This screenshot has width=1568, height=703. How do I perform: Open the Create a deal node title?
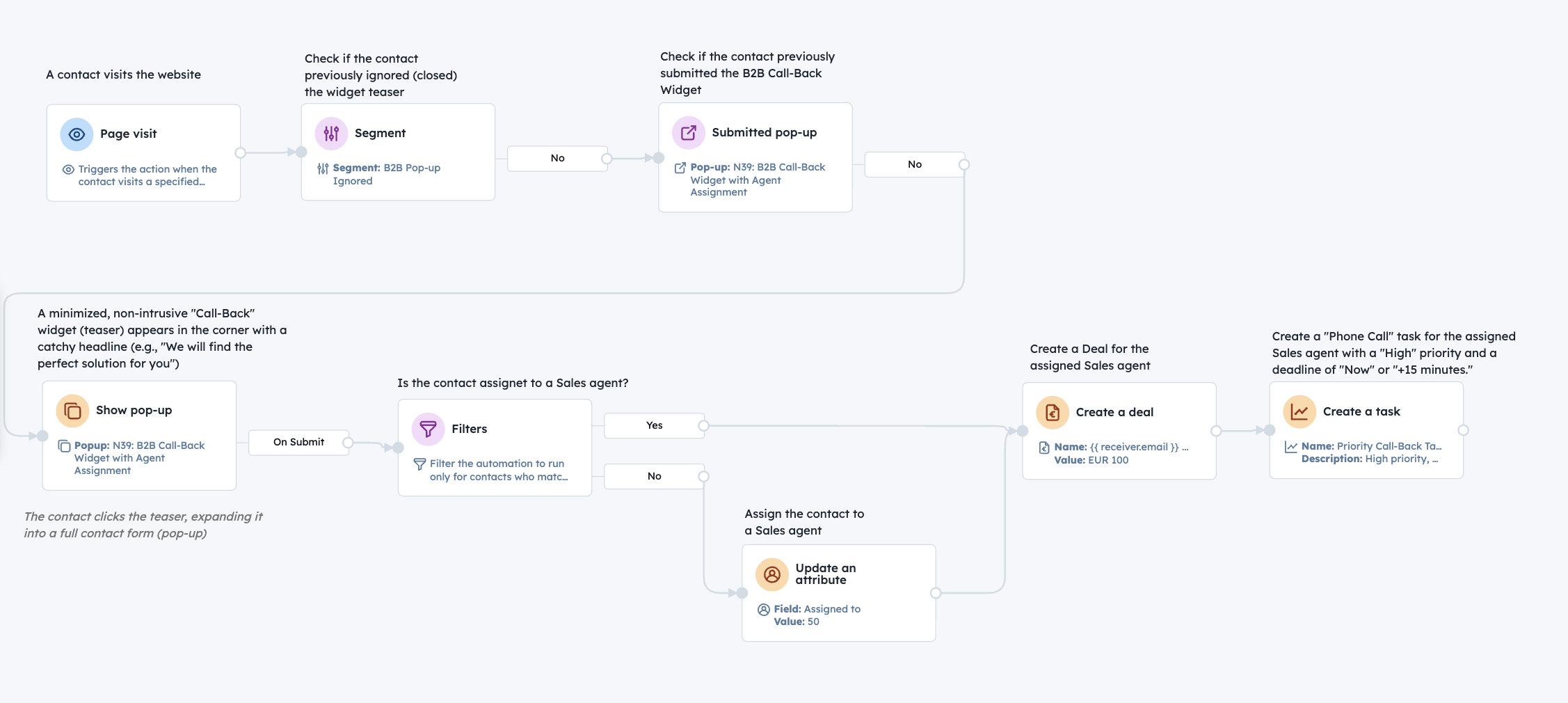(x=1114, y=413)
